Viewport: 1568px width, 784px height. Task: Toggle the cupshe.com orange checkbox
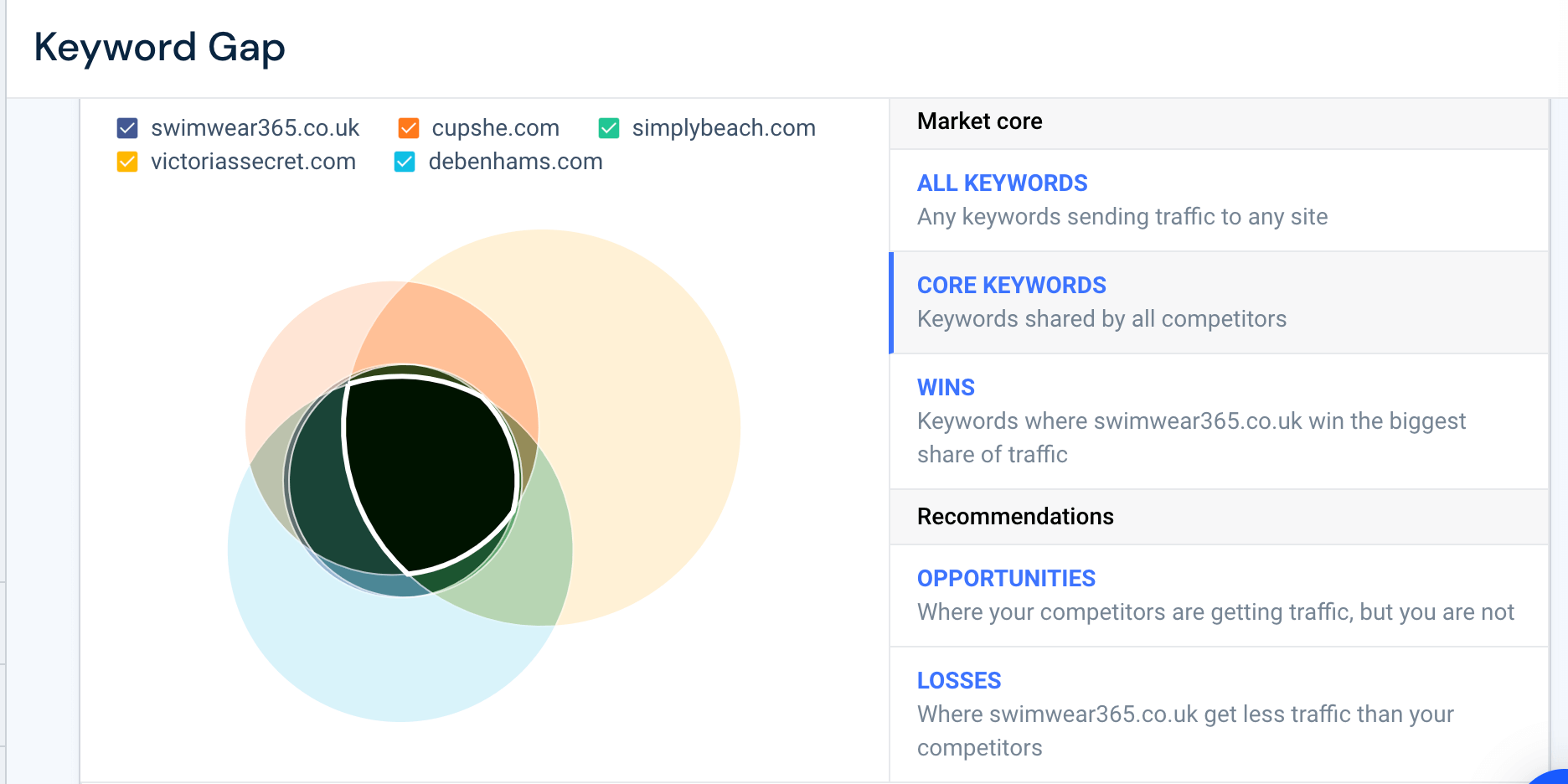409,128
